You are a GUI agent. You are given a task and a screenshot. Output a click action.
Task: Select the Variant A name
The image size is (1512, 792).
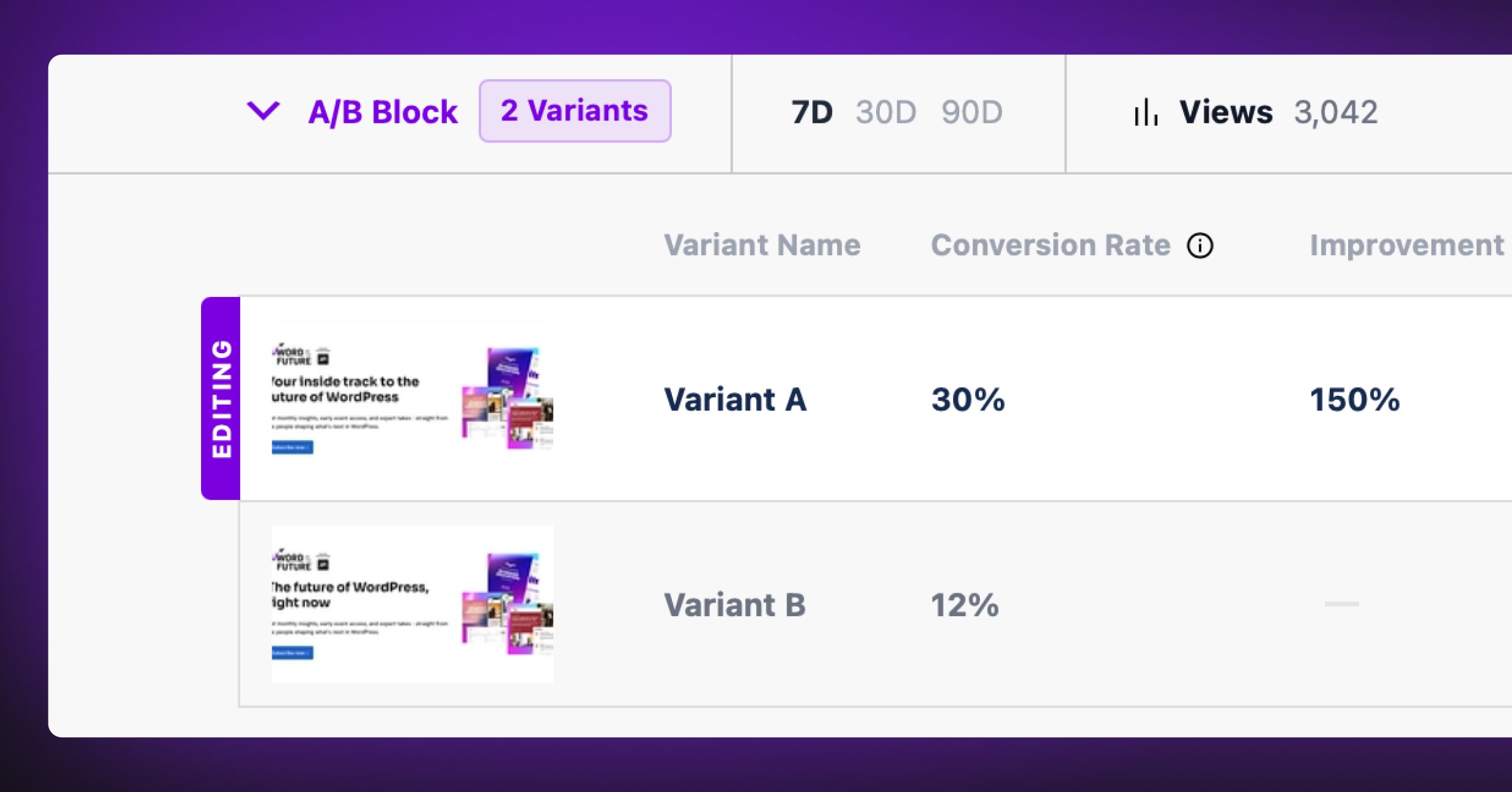pyautogui.click(x=735, y=399)
